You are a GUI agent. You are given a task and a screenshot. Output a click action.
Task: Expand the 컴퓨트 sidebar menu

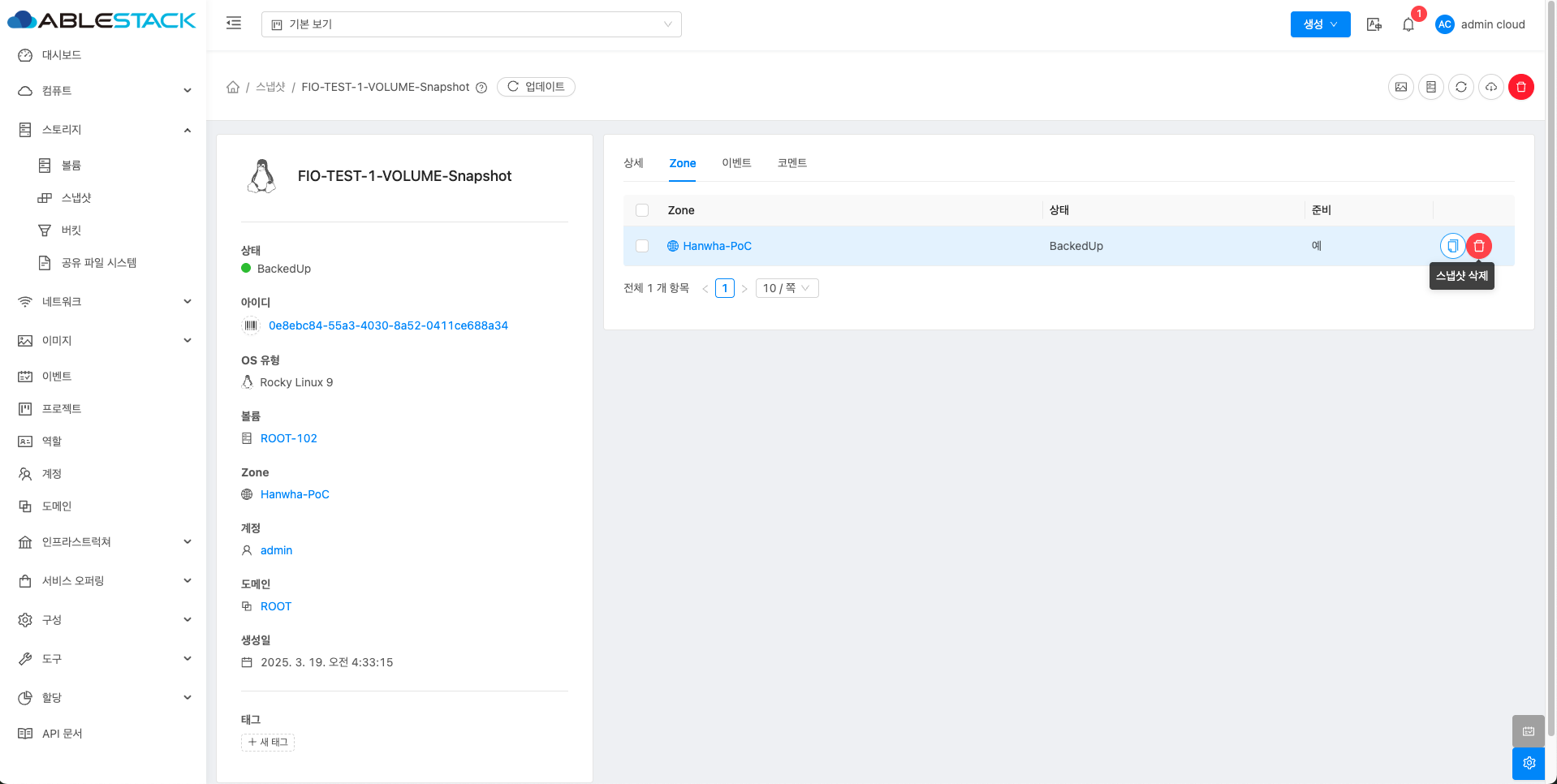(104, 91)
